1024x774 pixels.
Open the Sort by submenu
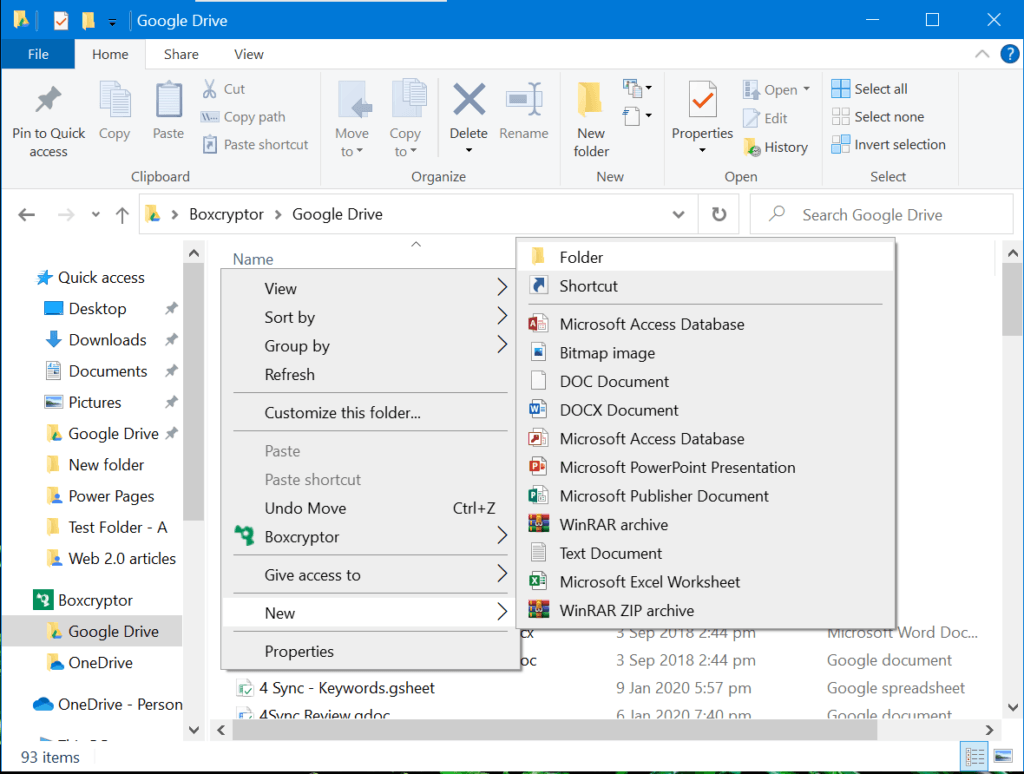coord(370,317)
